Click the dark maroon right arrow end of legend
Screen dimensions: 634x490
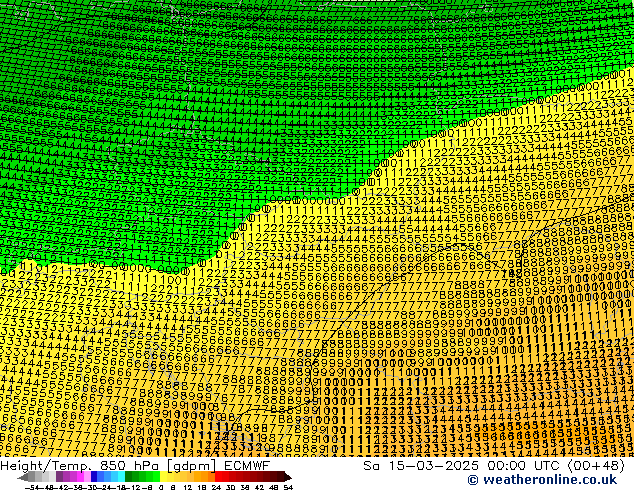[x=288, y=477]
